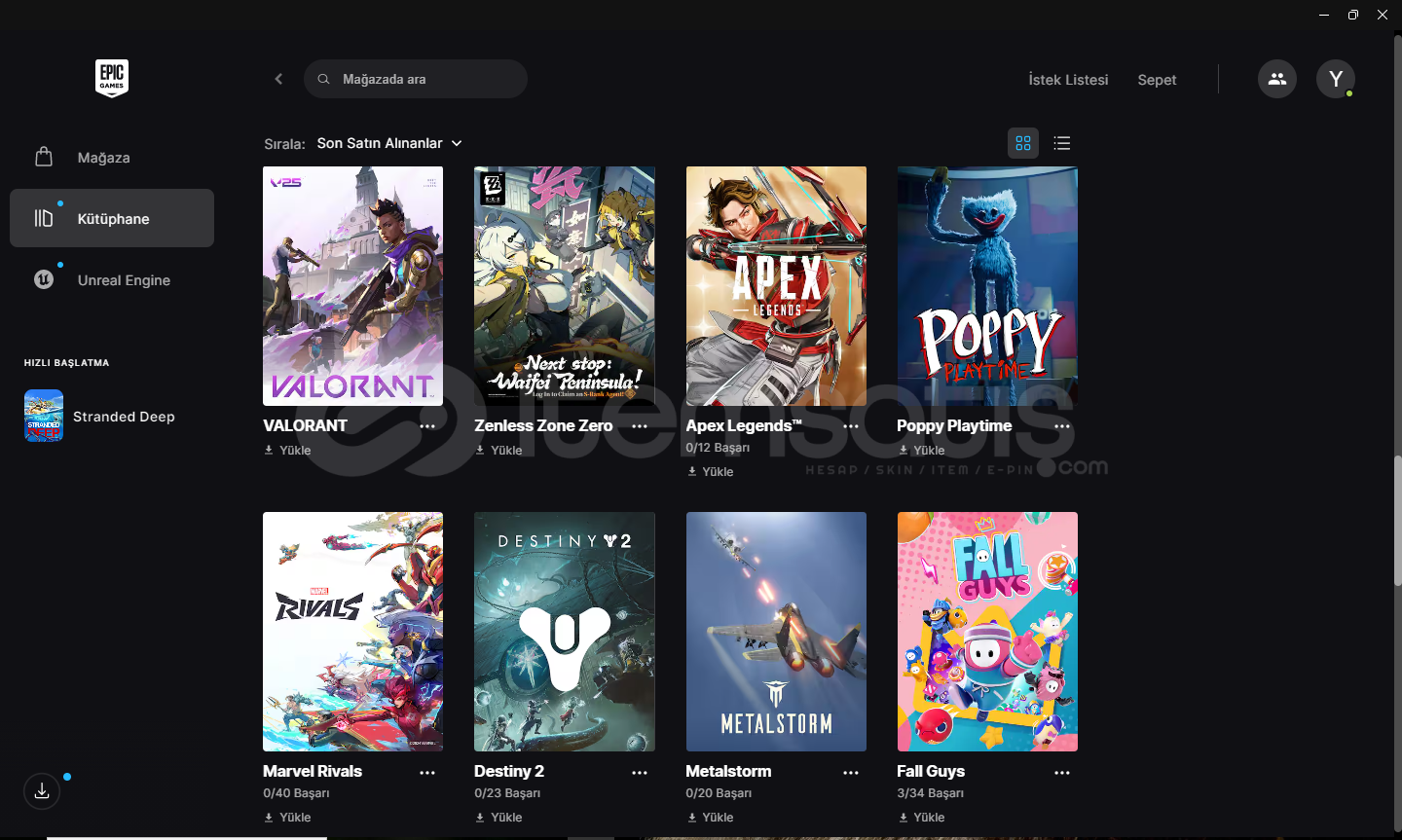Click the Metalstorm 0/20 Başarı text
Viewport: 1402px width, 840px height.
point(719,793)
